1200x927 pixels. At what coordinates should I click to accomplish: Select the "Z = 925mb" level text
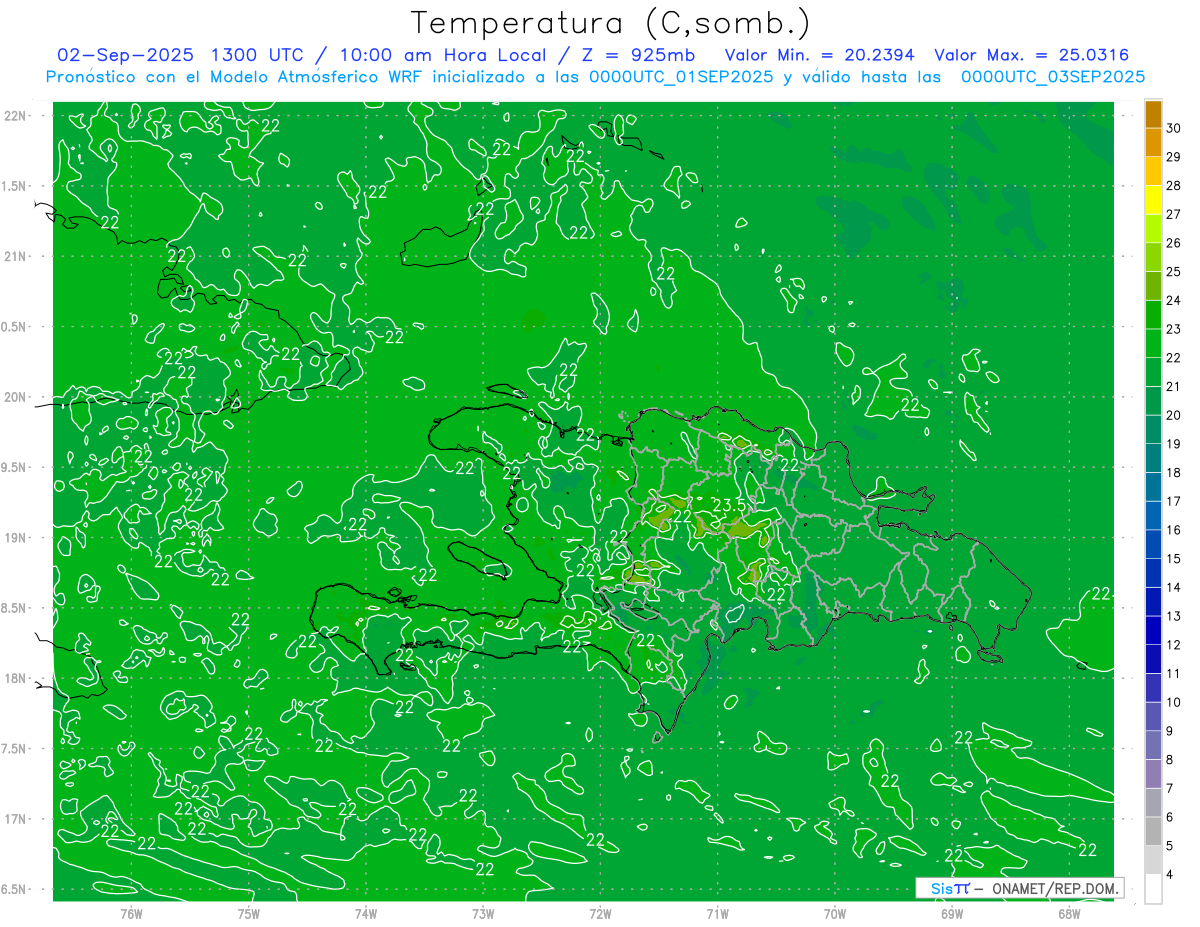pos(637,55)
